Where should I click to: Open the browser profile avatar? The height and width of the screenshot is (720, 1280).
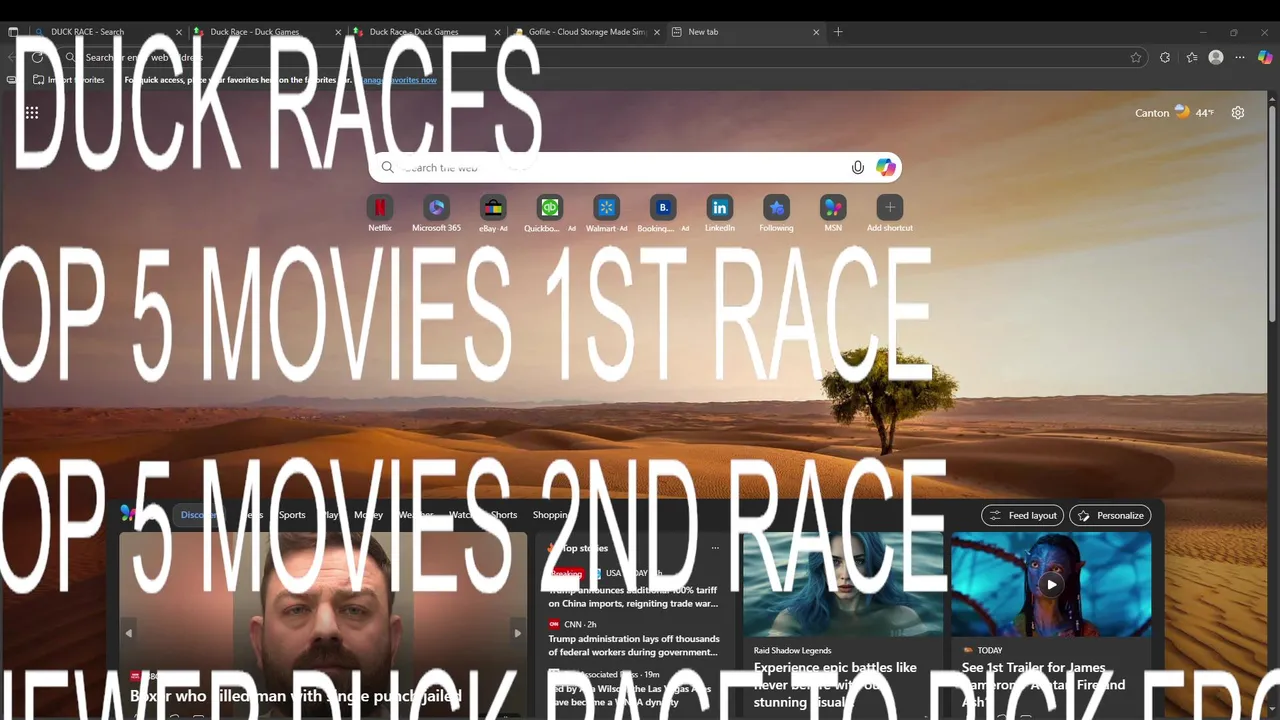pyautogui.click(x=1216, y=57)
